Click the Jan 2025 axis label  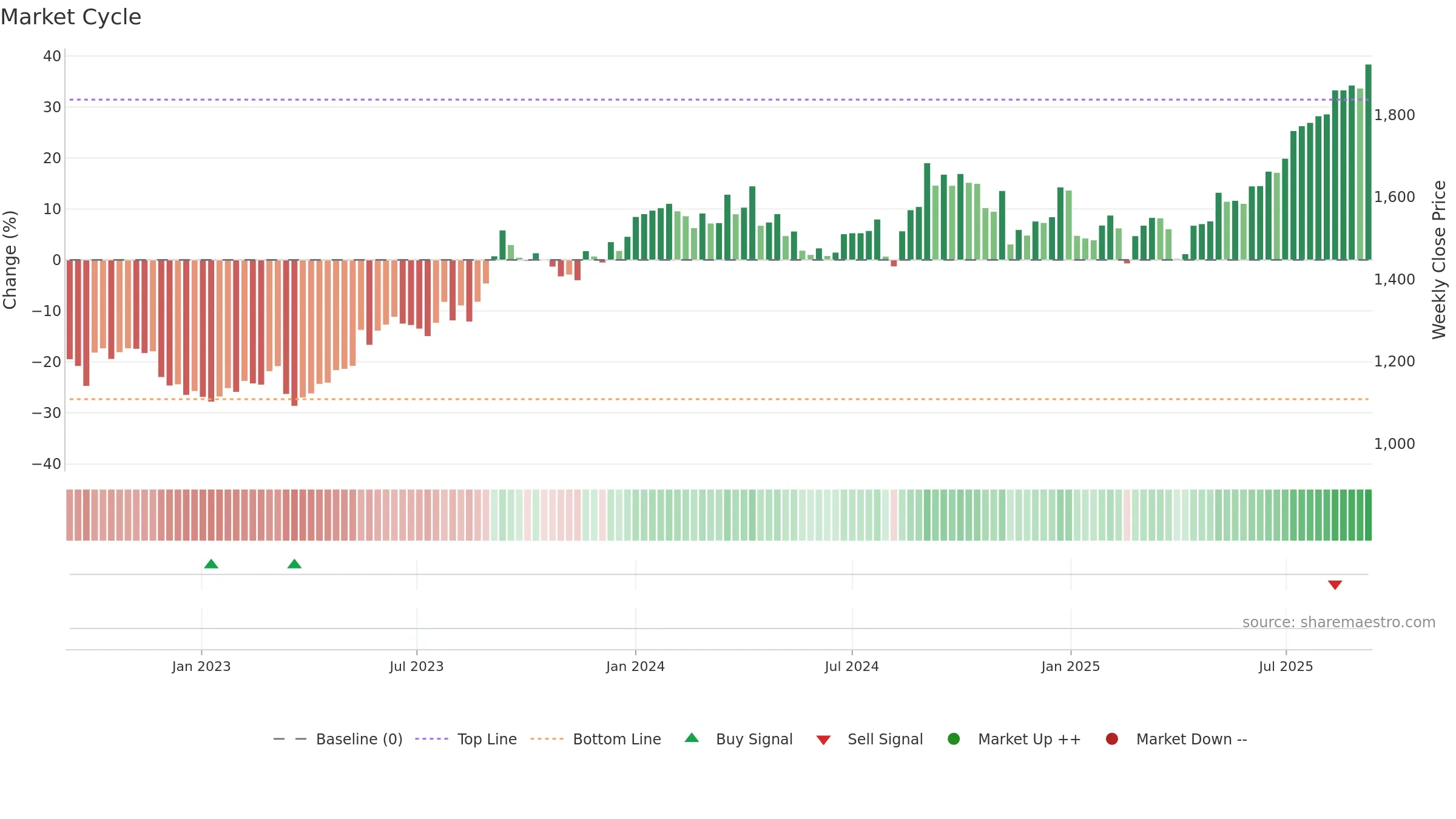1071,666
